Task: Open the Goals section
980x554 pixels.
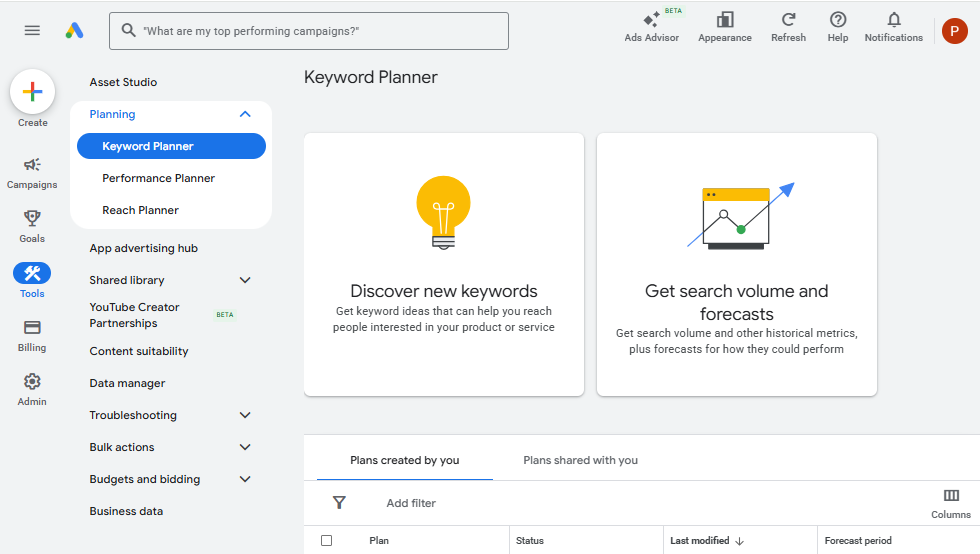Action: [32, 226]
